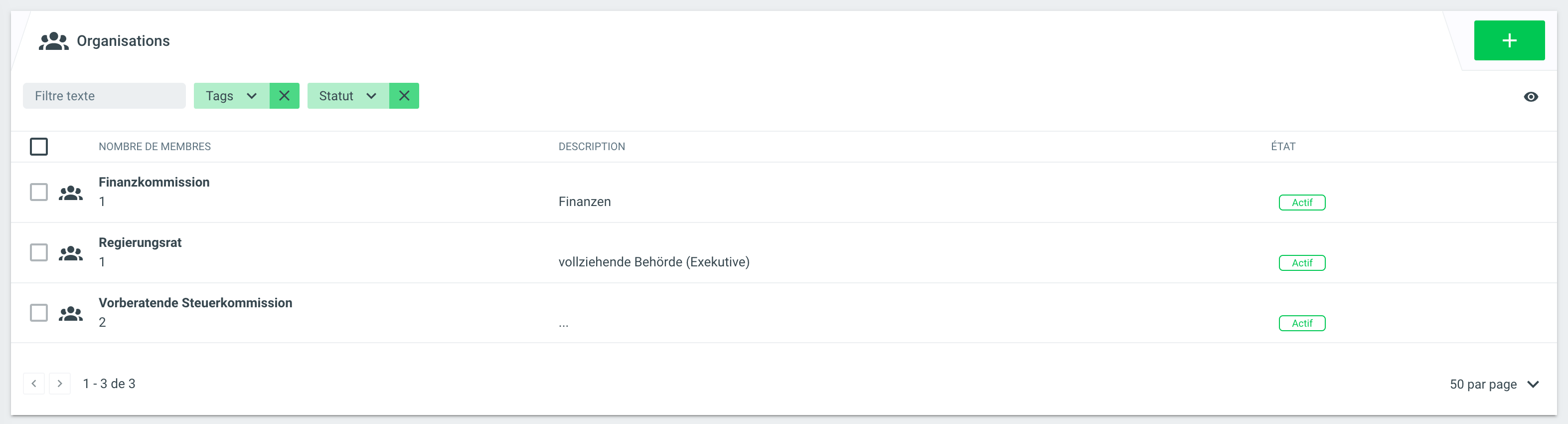Image resolution: width=1568 pixels, height=424 pixels.
Task: Open the Regierungsrat organisation
Action: coord(140,242)
